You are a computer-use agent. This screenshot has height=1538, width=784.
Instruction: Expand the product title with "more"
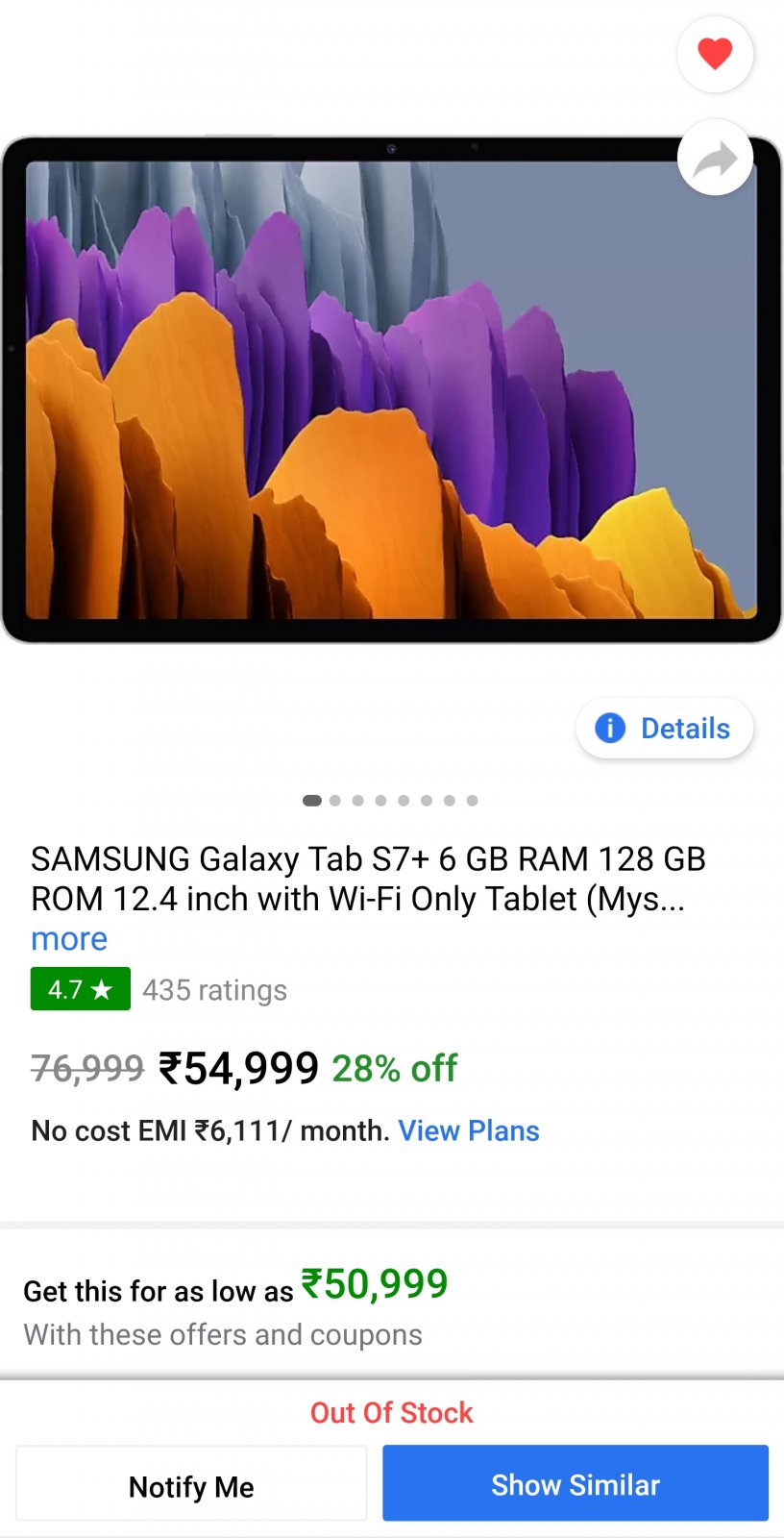point(69,939)
